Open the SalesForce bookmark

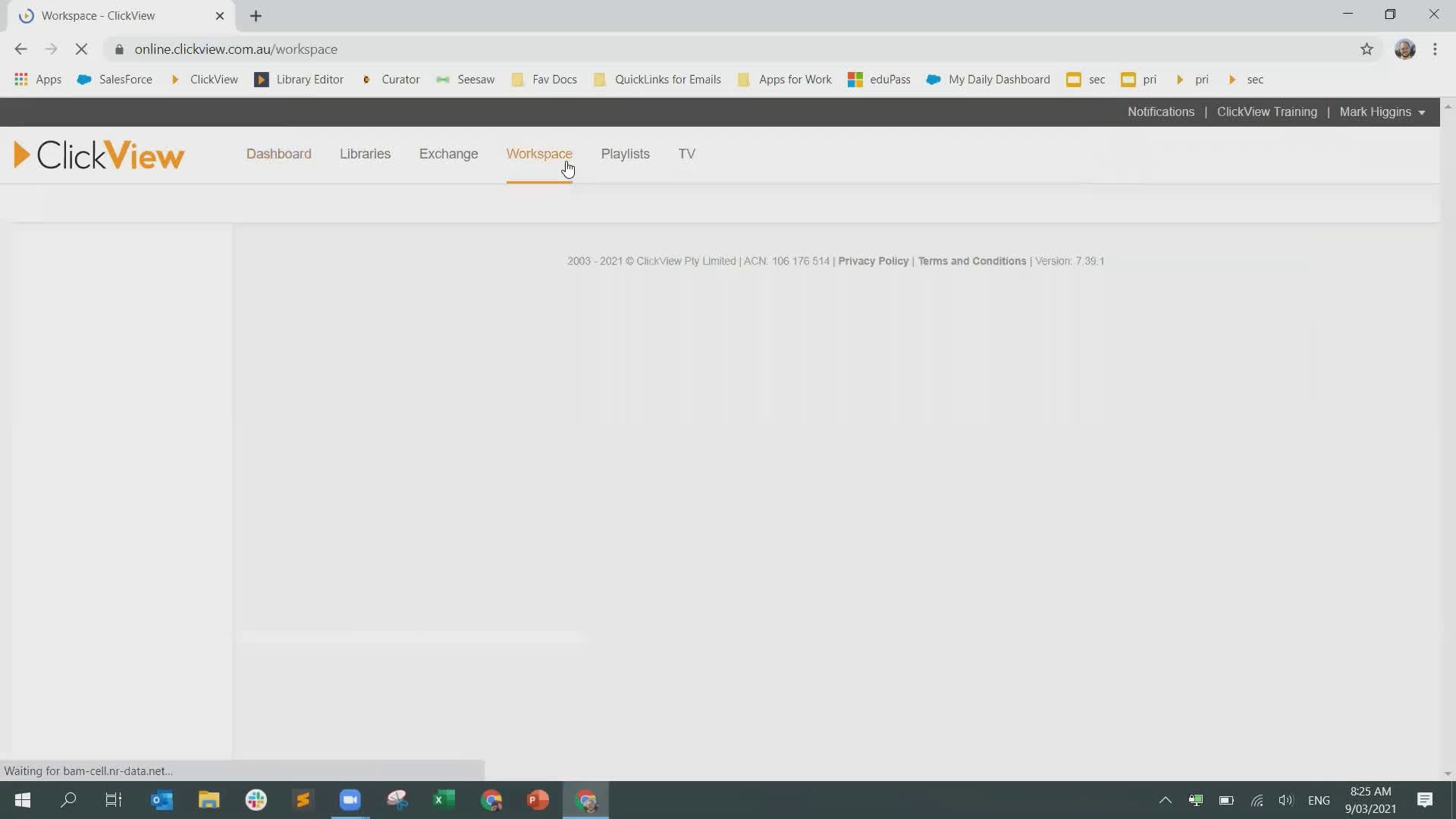[115, 80]
